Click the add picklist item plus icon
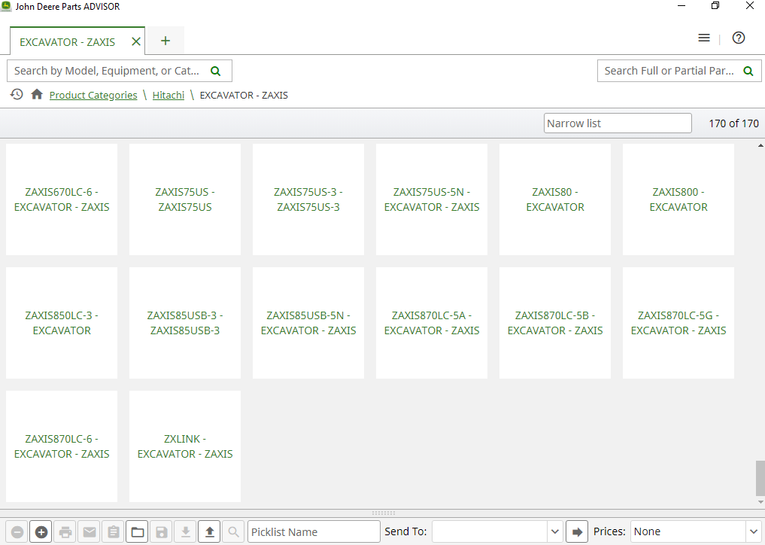The height and width of the screenshot is (545, 765). point(41,532)
